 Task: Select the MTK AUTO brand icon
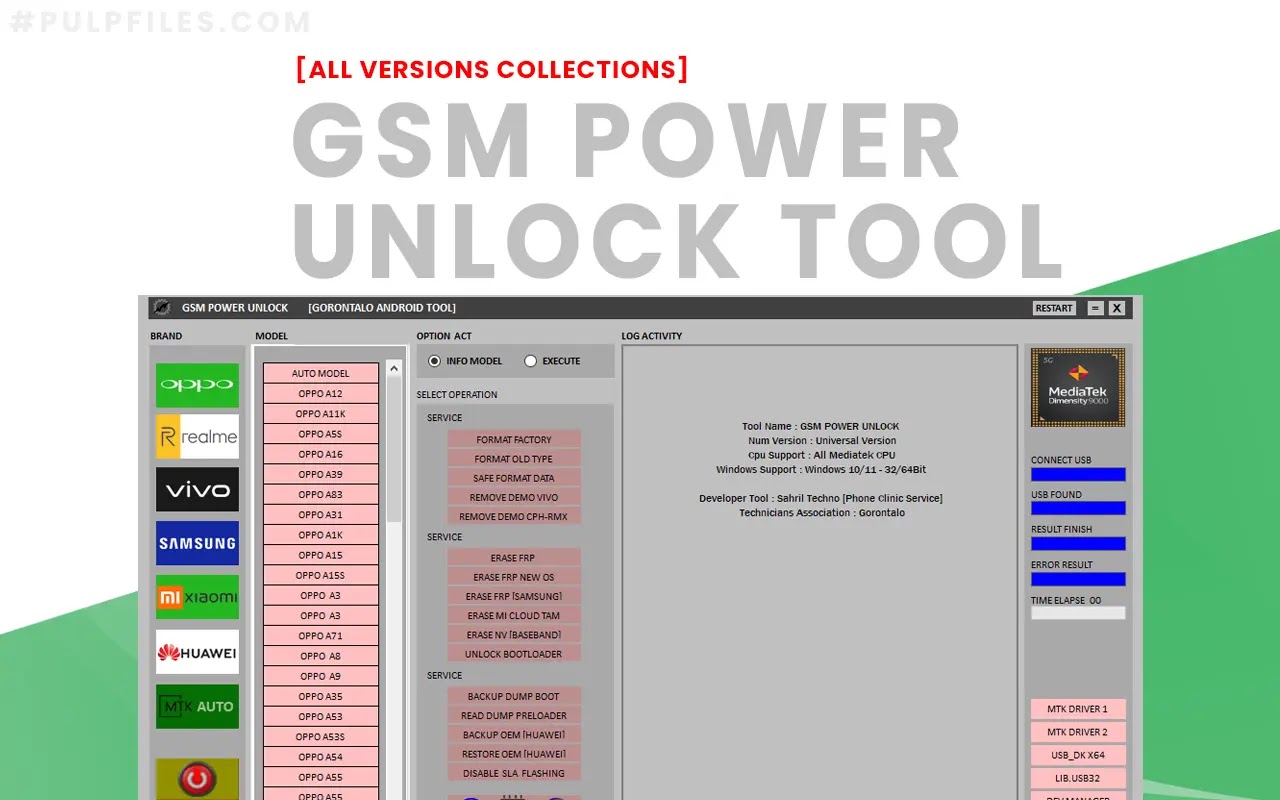click(x=197, y=706)
